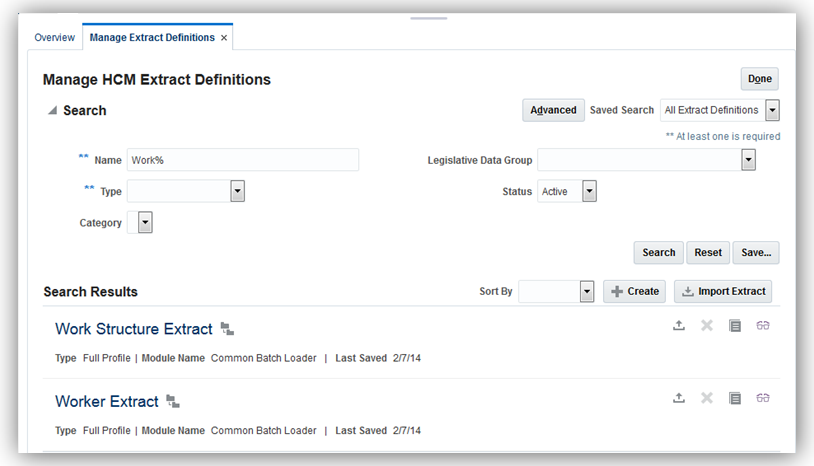
Task: Click hierarchy icon beside Worker Extract
Action: tap(173, 401)
